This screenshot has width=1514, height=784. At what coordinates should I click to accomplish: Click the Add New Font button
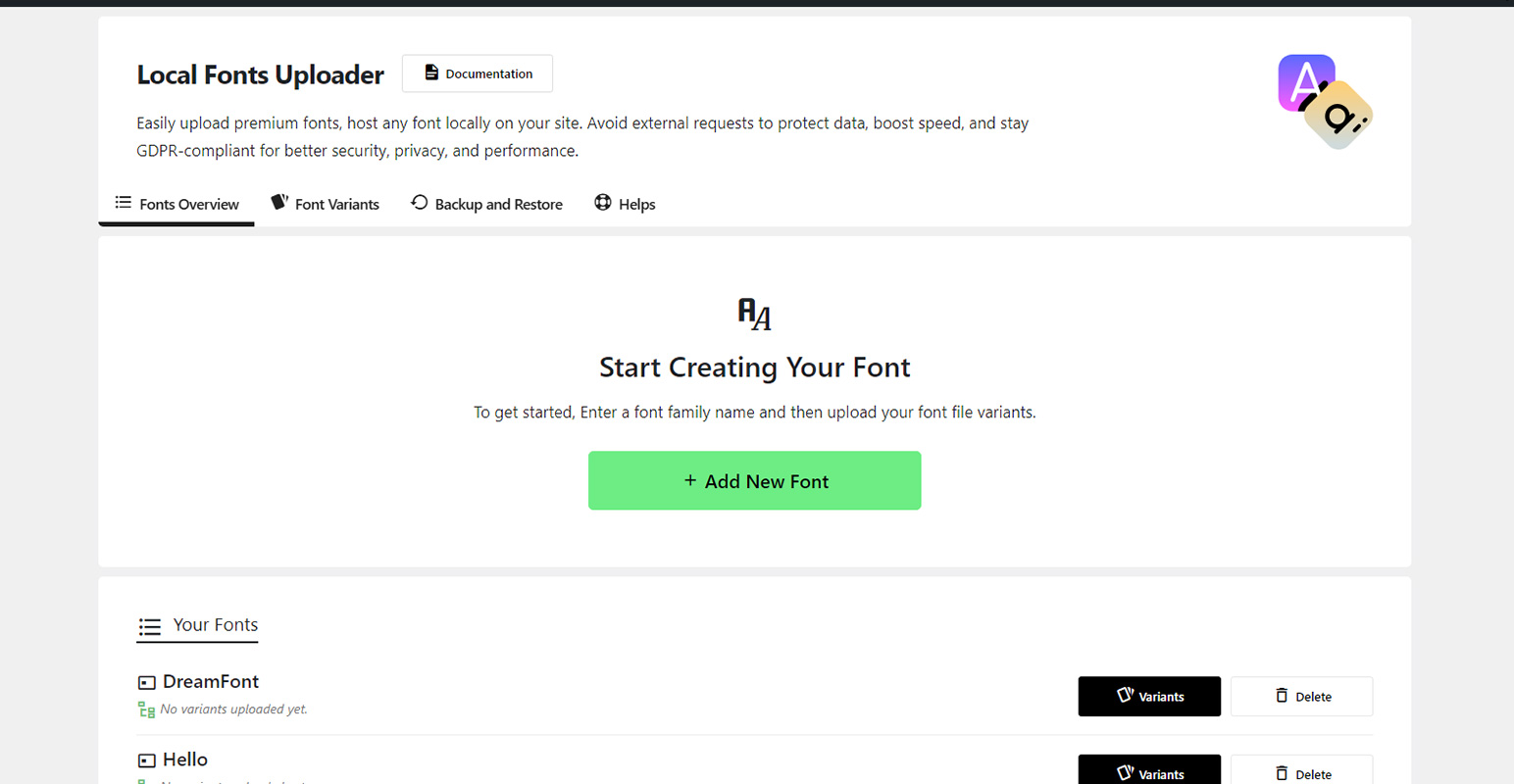[x=755, y=480]
